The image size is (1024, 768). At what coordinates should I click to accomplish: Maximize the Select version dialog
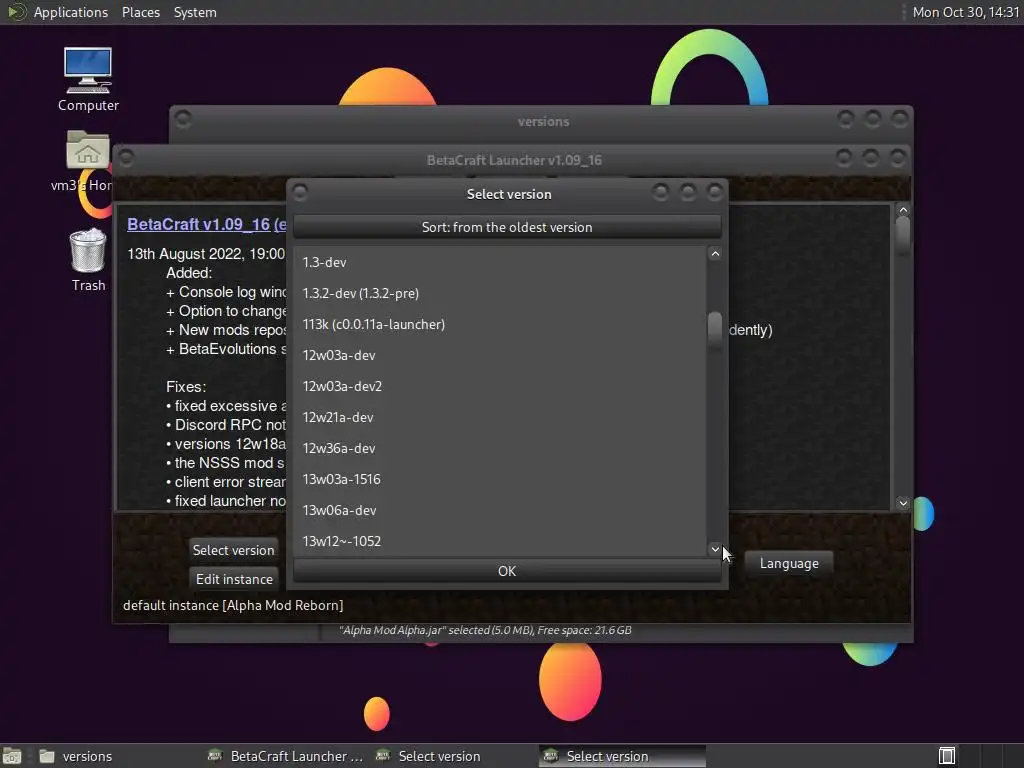688,192
